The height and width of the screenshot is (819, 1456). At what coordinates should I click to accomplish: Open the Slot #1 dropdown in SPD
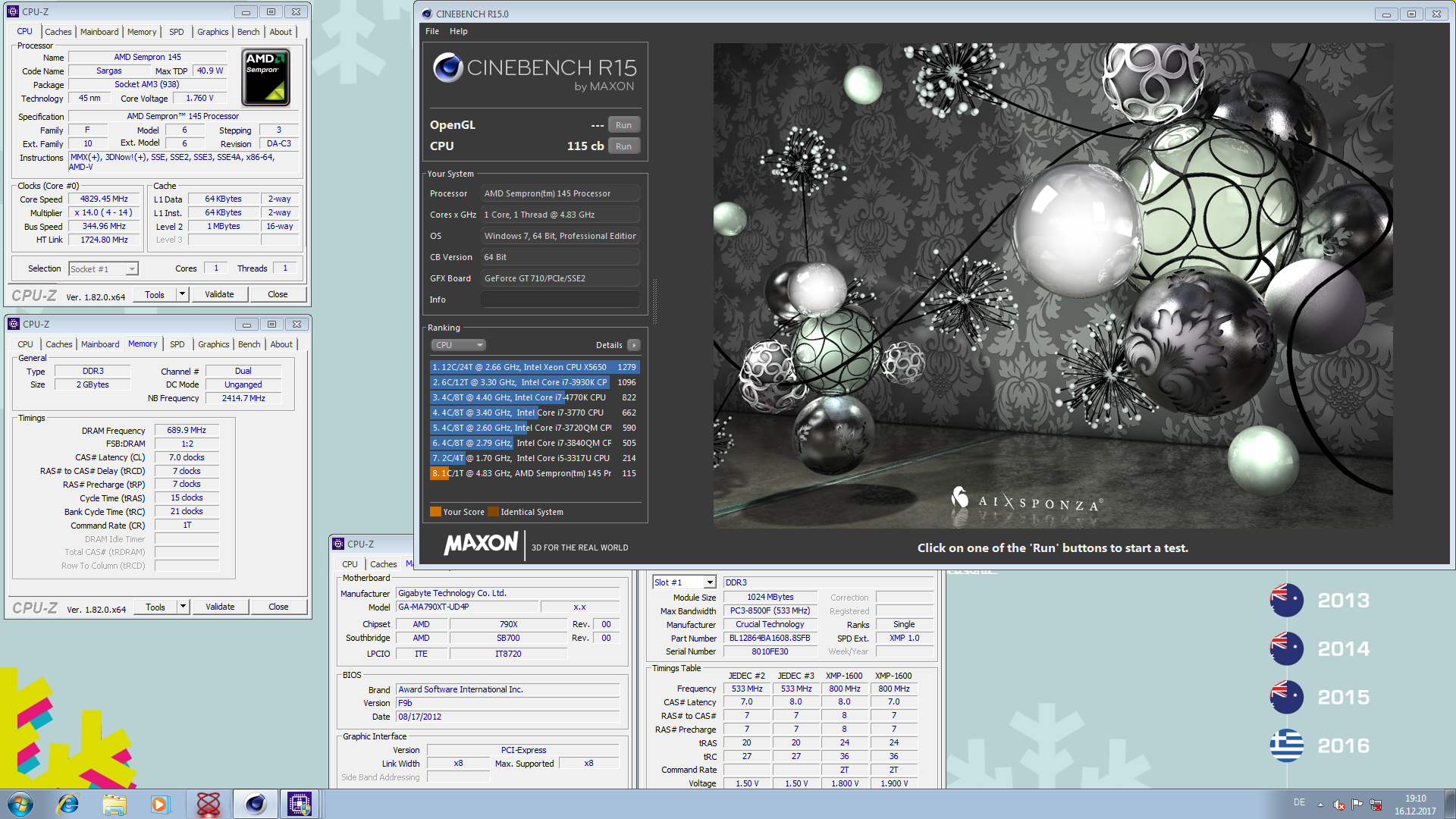click(x=684, y=582)
